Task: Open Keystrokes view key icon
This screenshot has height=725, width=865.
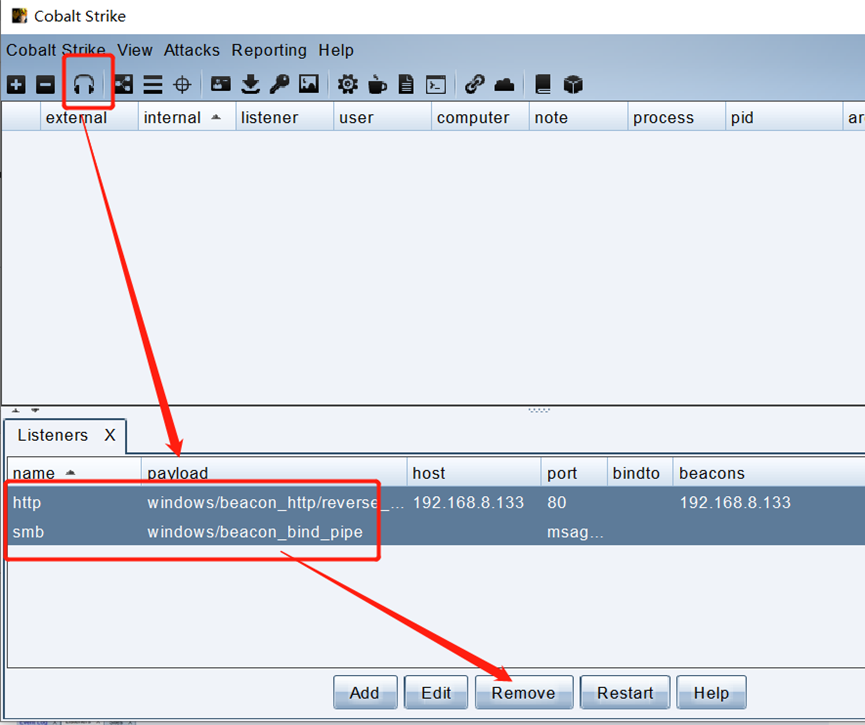Action: tap(280, 84)
